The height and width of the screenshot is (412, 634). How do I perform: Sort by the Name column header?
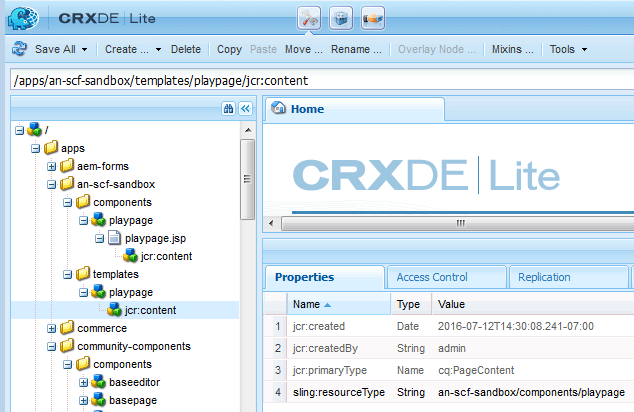pyautogui.click(x=339, y=304)
